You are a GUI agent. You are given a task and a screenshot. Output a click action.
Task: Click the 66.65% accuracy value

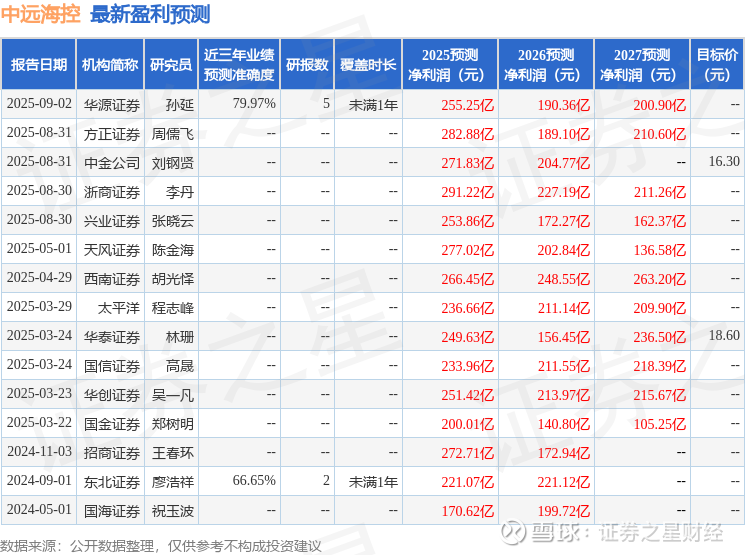254,480
